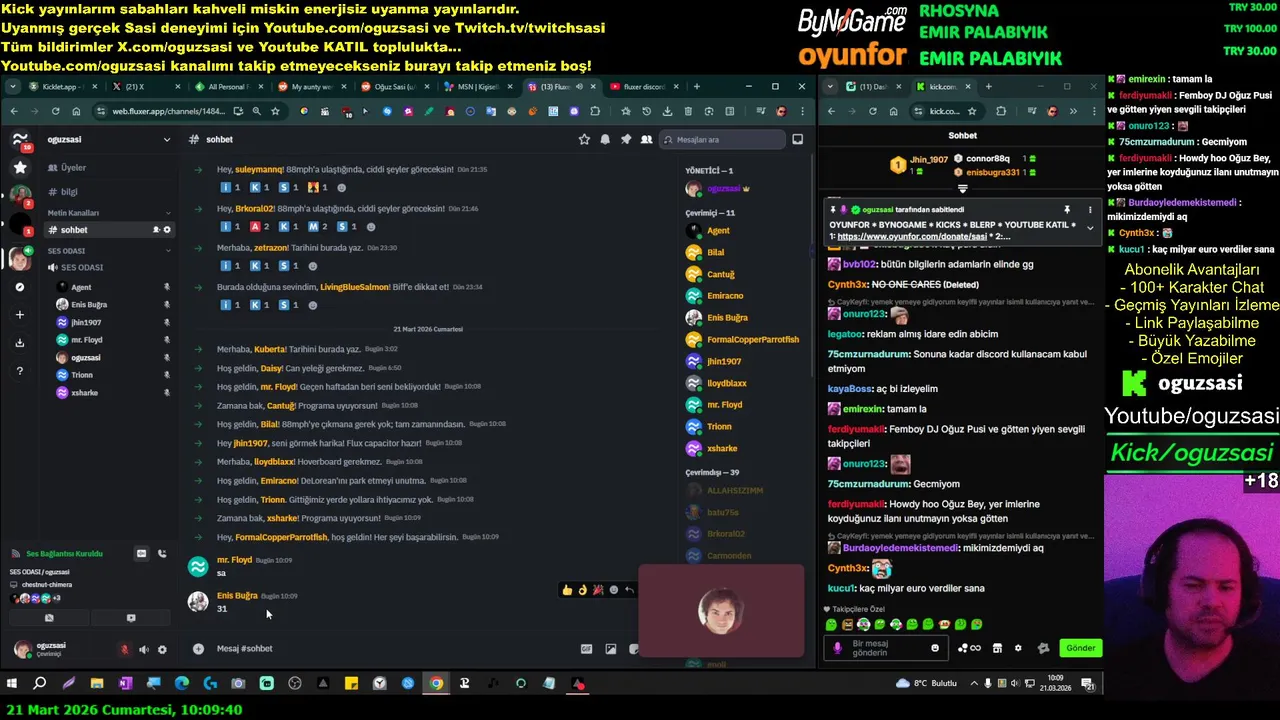Open the starred favorites server icon
Viewport: 1280px width, 720px height.
[20, 168]
